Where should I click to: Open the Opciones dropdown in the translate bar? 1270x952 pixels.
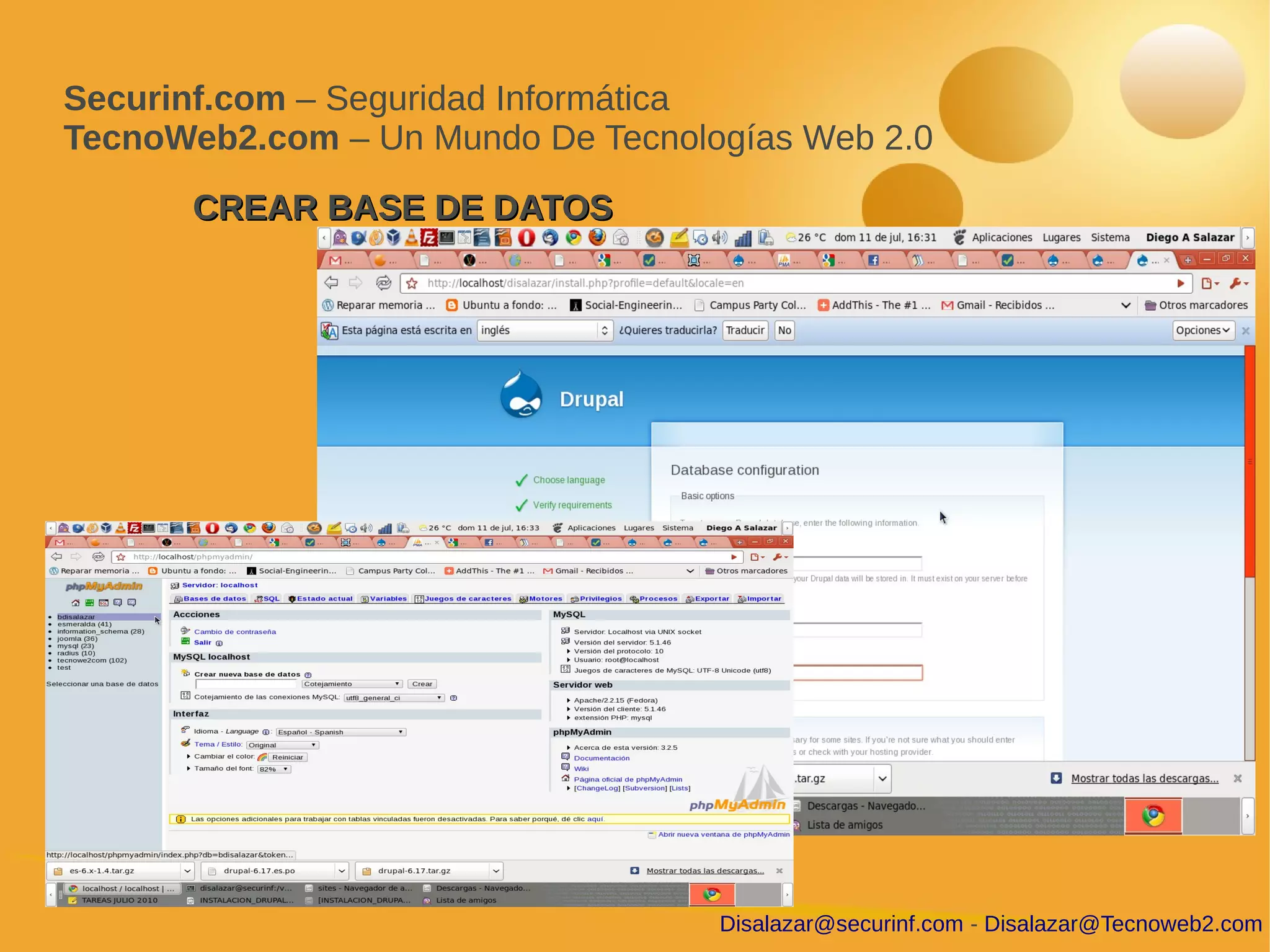tap(1203, 331)
